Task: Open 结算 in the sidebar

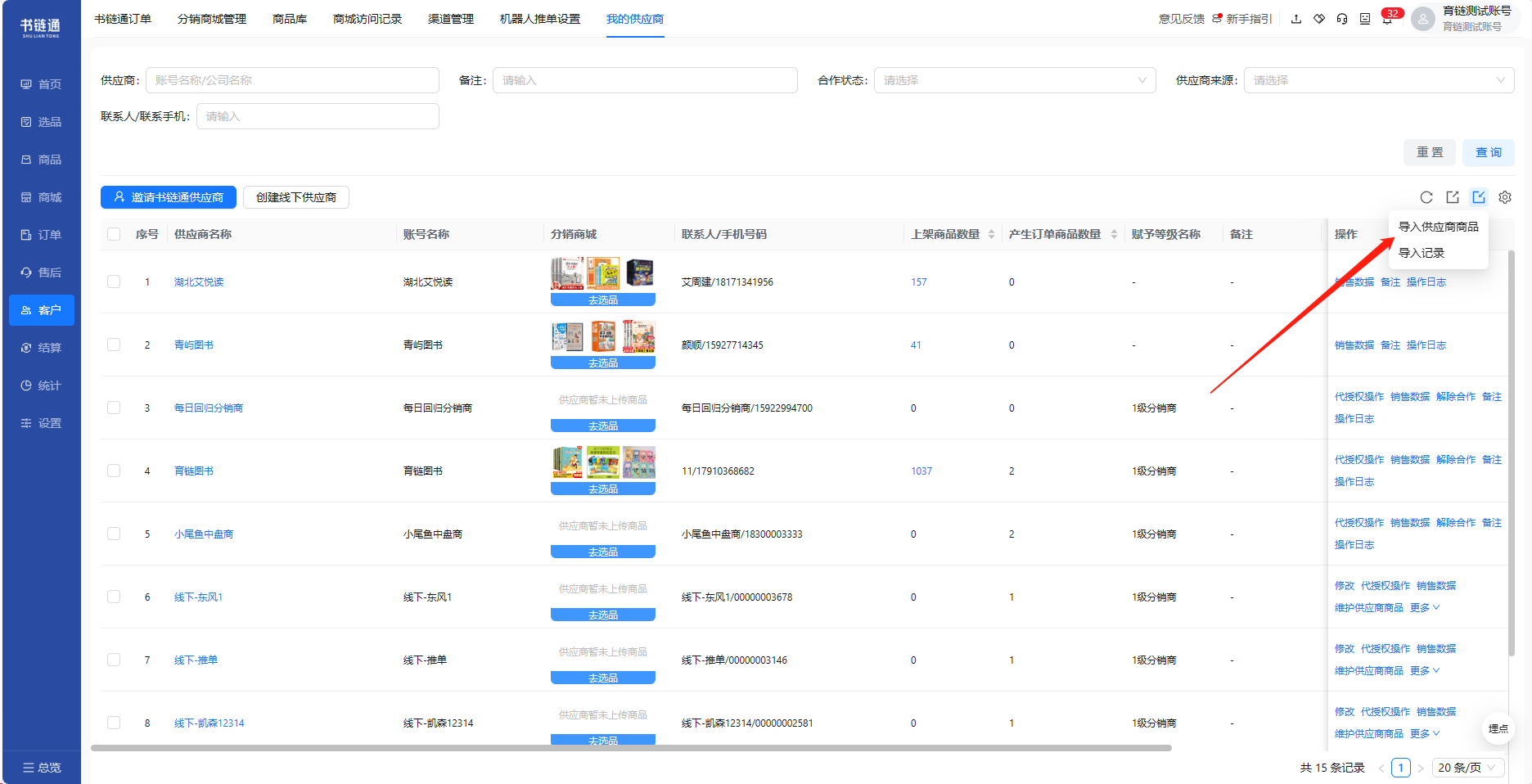Action: [x=42, y=348]
